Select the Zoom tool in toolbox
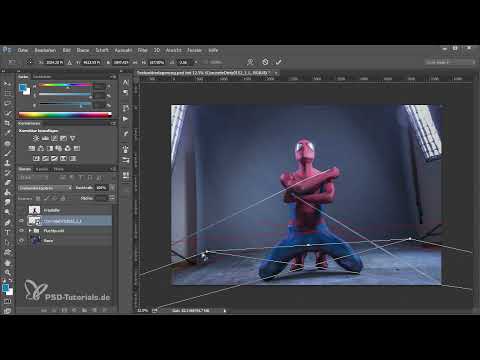Viewport: 480px width, 360px height. tap(7, 272)
